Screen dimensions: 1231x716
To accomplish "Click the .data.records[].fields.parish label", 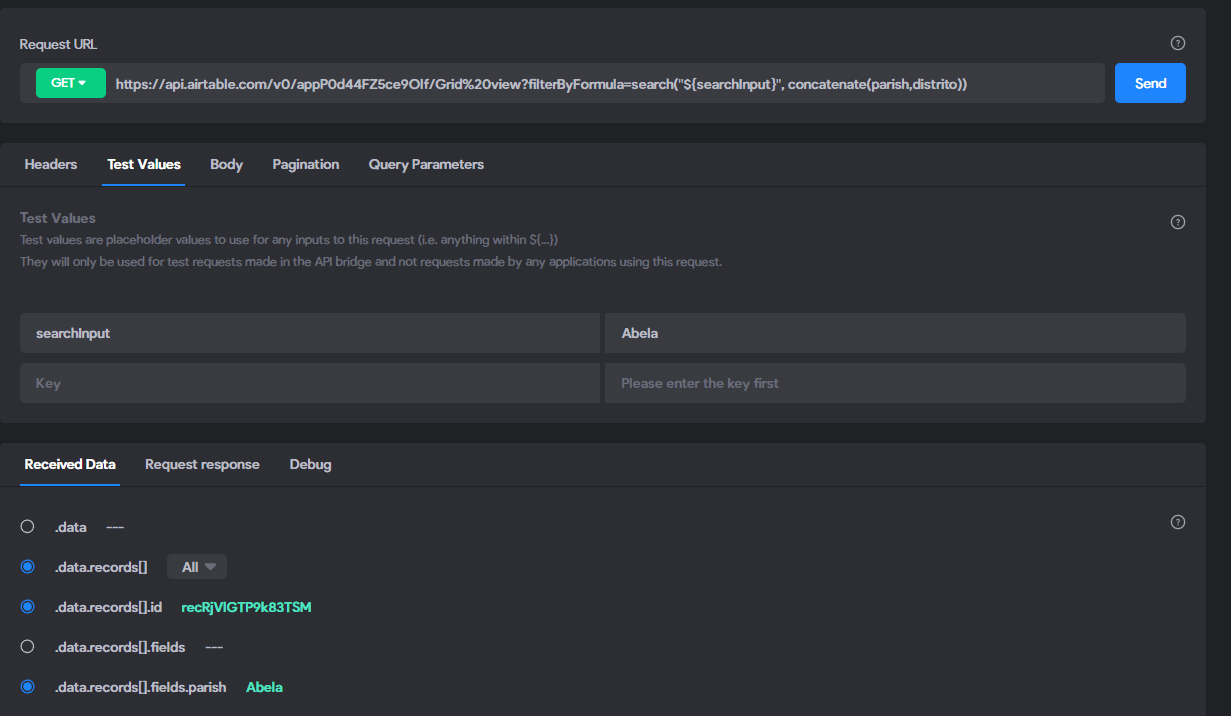I will (140, 687).
